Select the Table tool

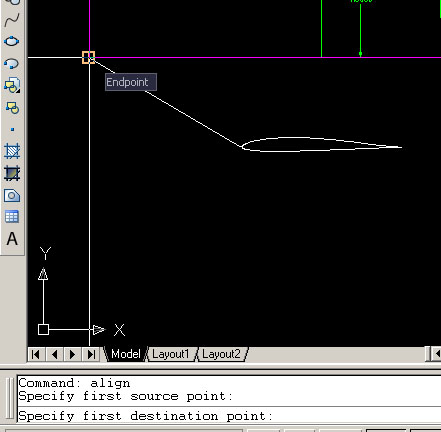coord(12,217)
